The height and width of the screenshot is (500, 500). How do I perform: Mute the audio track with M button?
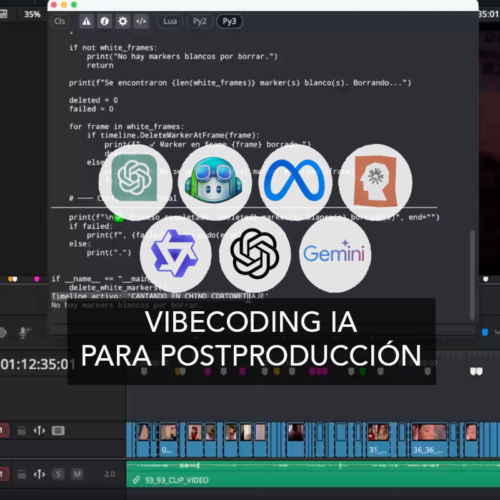tap(77, 474)
